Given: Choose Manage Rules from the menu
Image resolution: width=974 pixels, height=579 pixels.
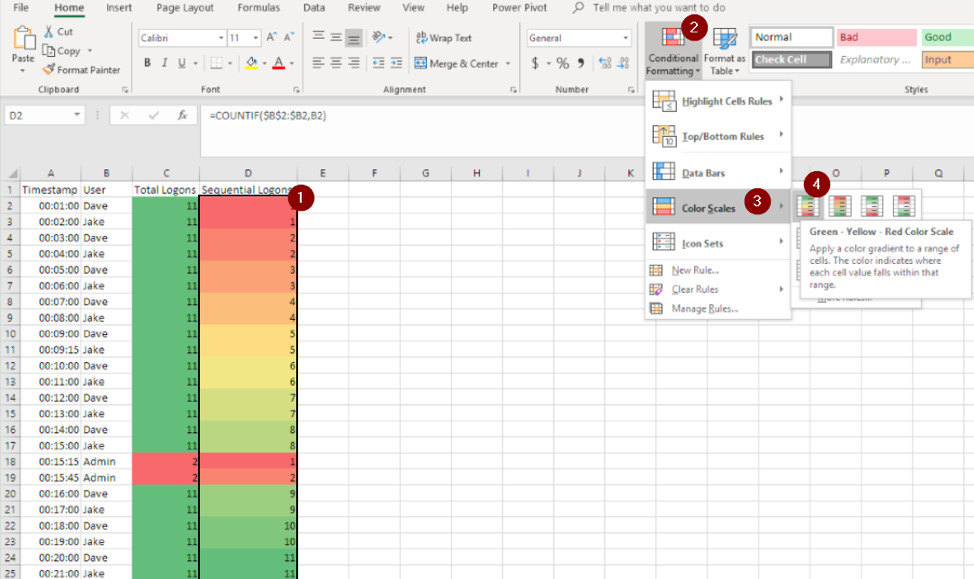Looking at the screenshot, I should click(x=704, y=308).
